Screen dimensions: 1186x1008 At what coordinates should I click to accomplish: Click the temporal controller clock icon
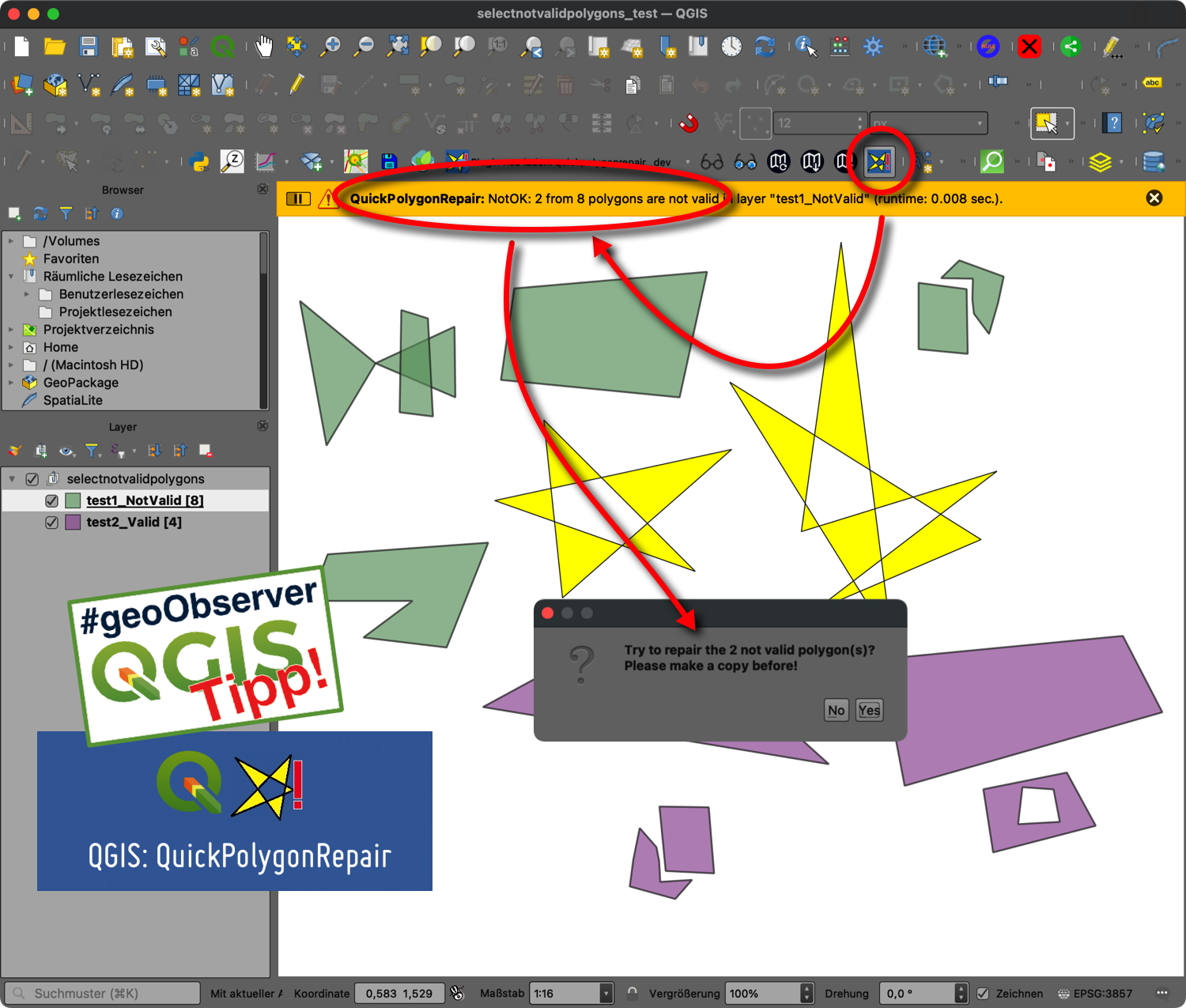(x=731, y=47)
